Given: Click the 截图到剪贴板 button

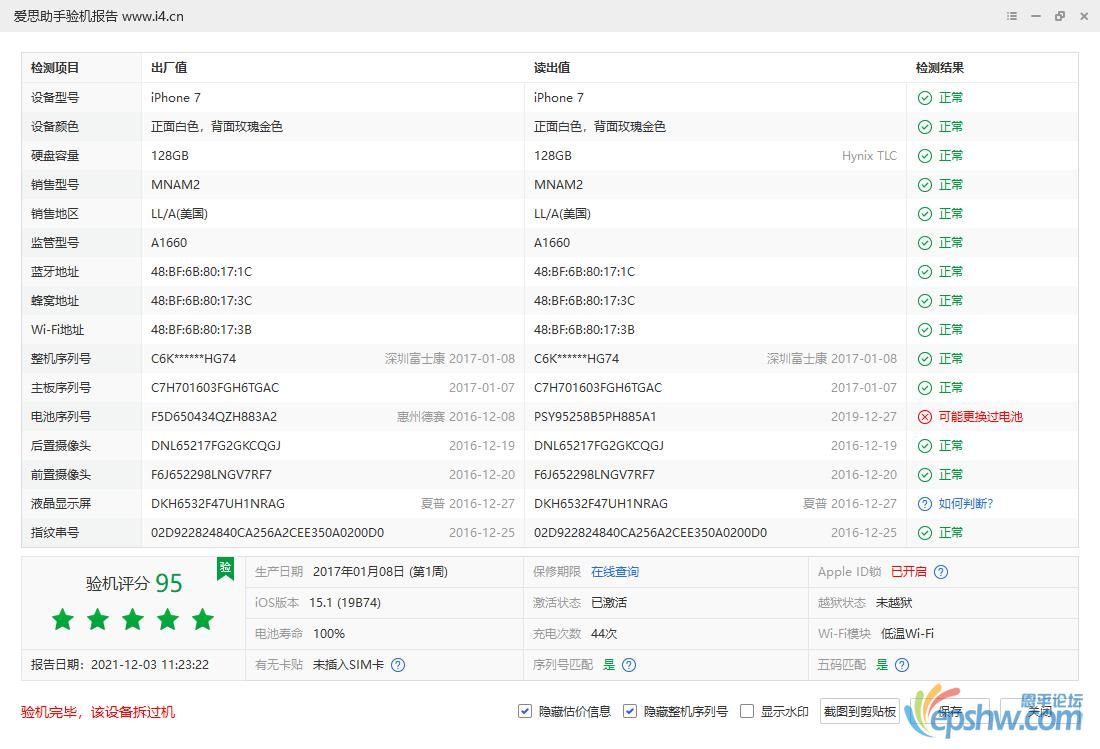Looking at the screenshot, I should (859, 711).
